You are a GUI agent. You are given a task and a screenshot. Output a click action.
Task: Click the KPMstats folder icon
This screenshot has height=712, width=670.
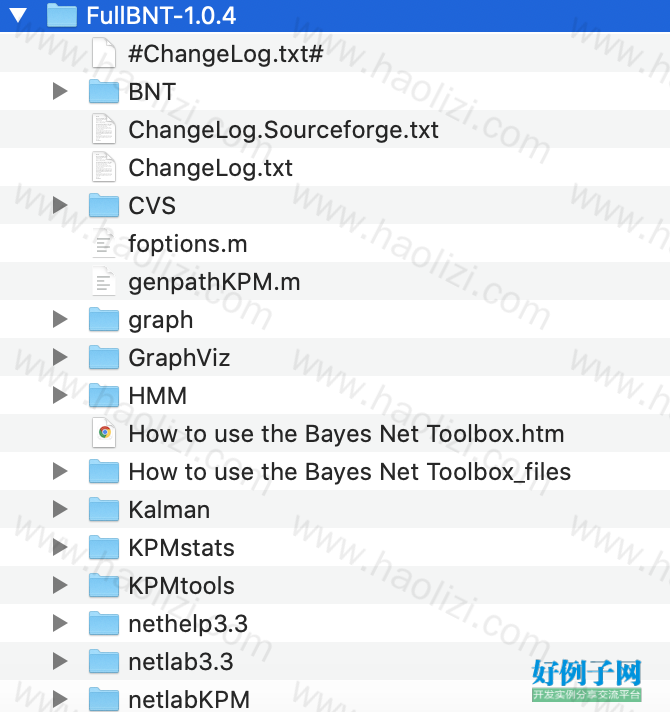pyautogui.click(x=104, y=547)
